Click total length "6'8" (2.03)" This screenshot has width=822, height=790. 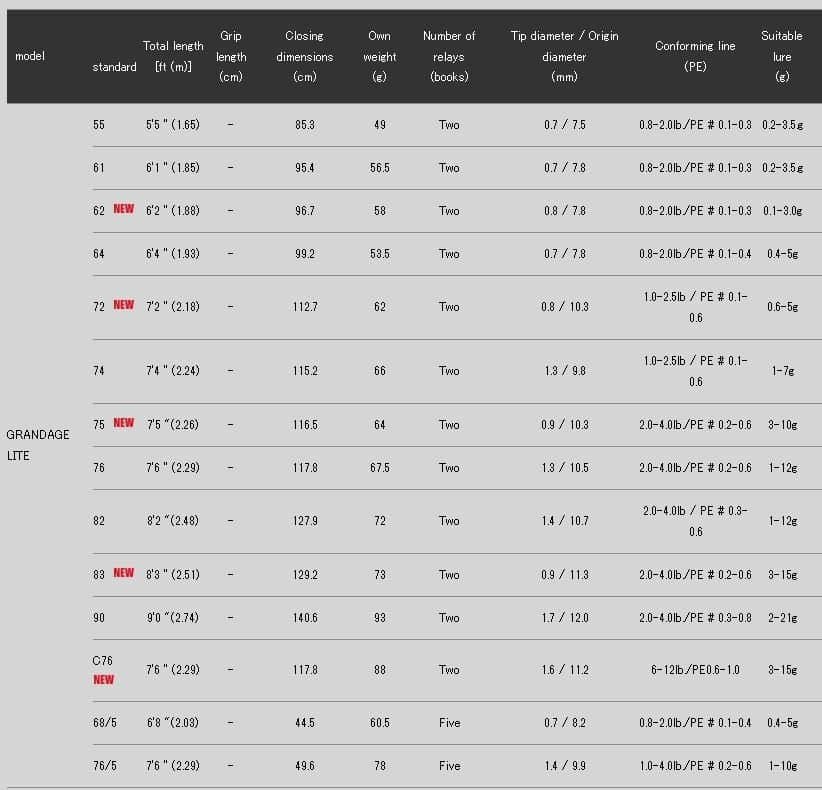click(173, 722)
